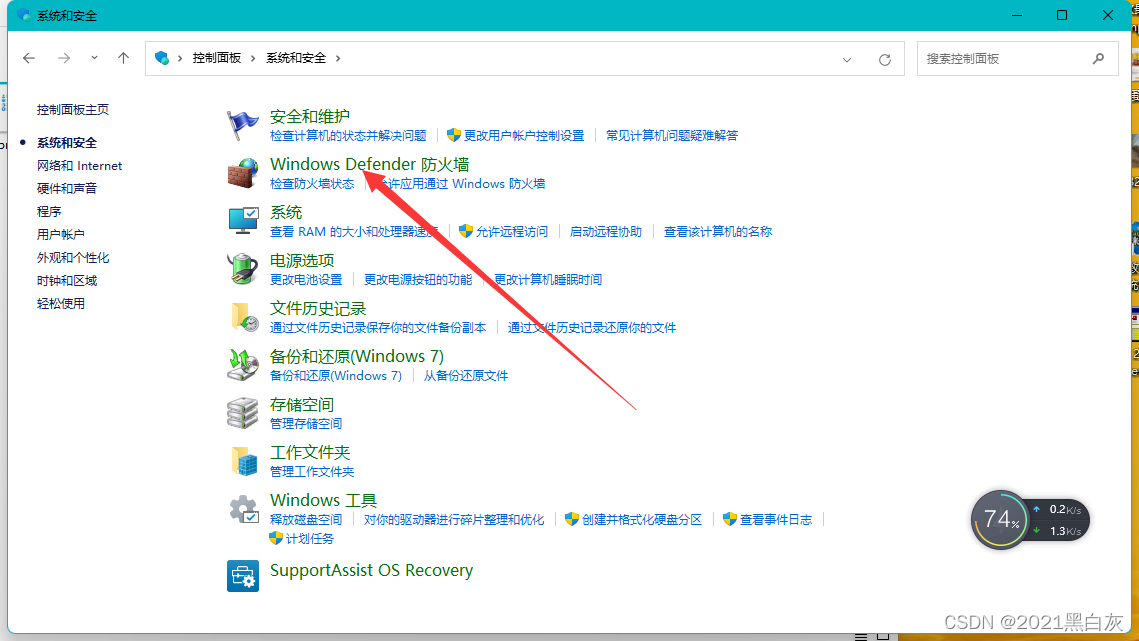This screenshot has height=641, width=1139.
Task: Click the 系统和安全 window title icon
Action: point(24,15)
